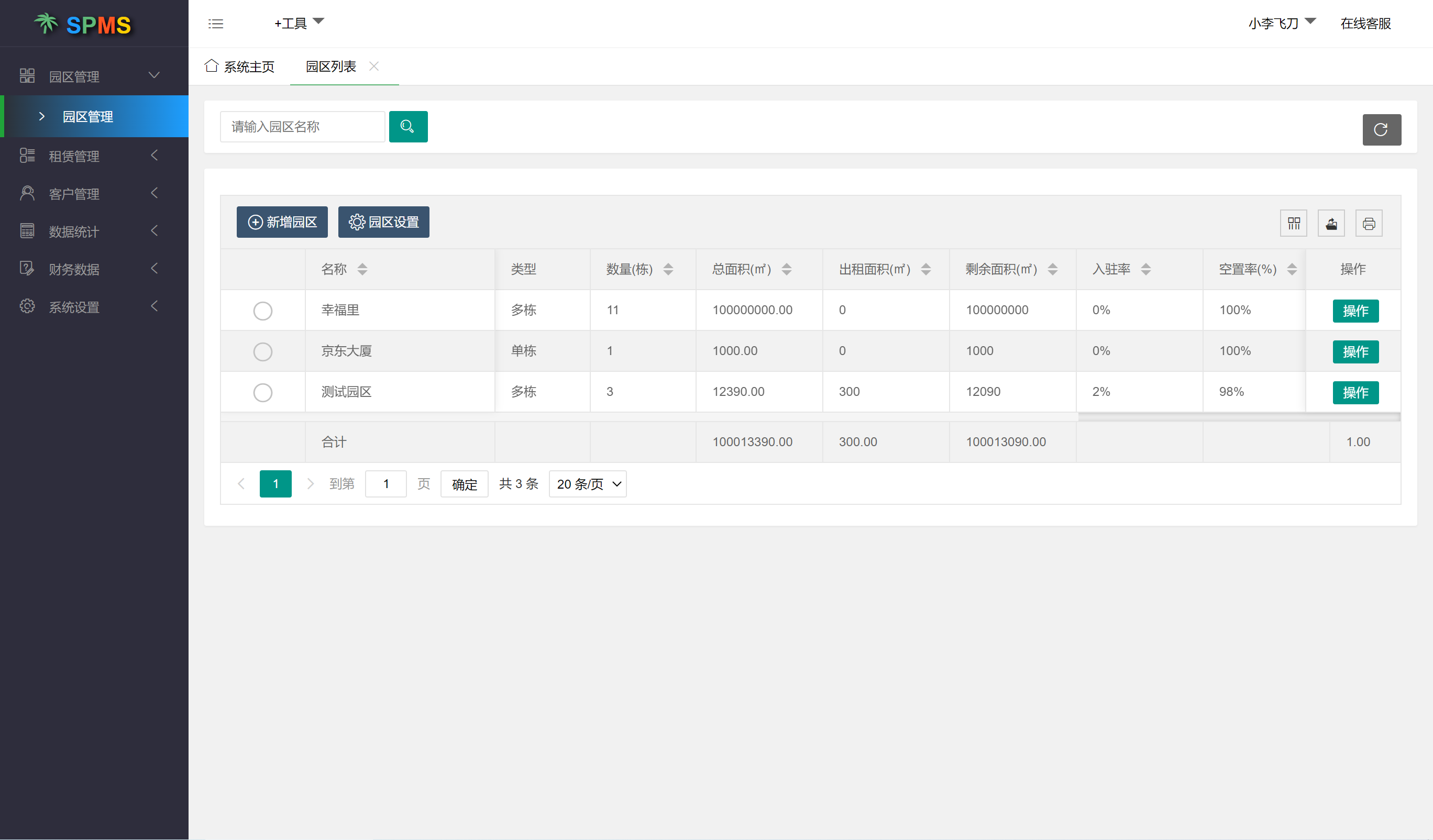Click 操作 button for 京东大厦
This screenshot has width=1433, height=840.
pos(1355,351)
